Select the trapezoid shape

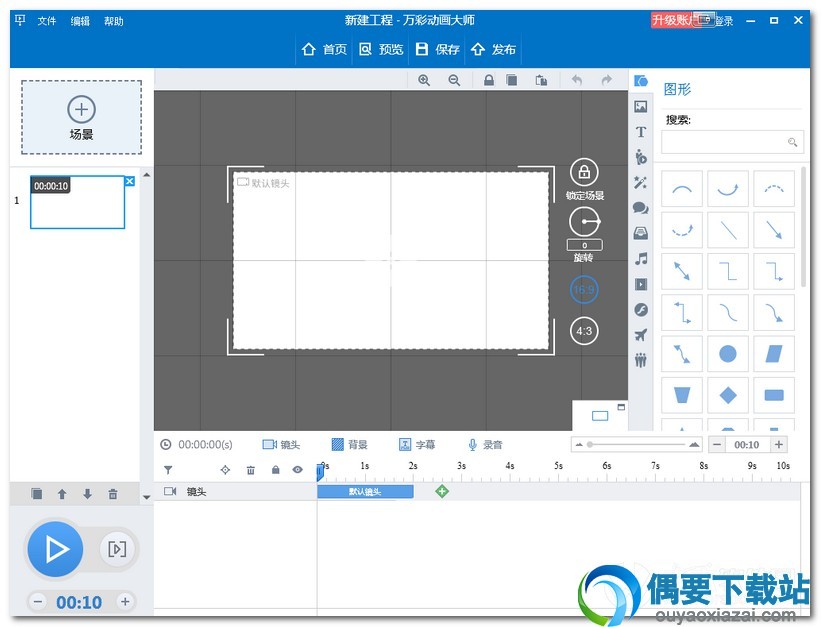[x=682, y=395]
